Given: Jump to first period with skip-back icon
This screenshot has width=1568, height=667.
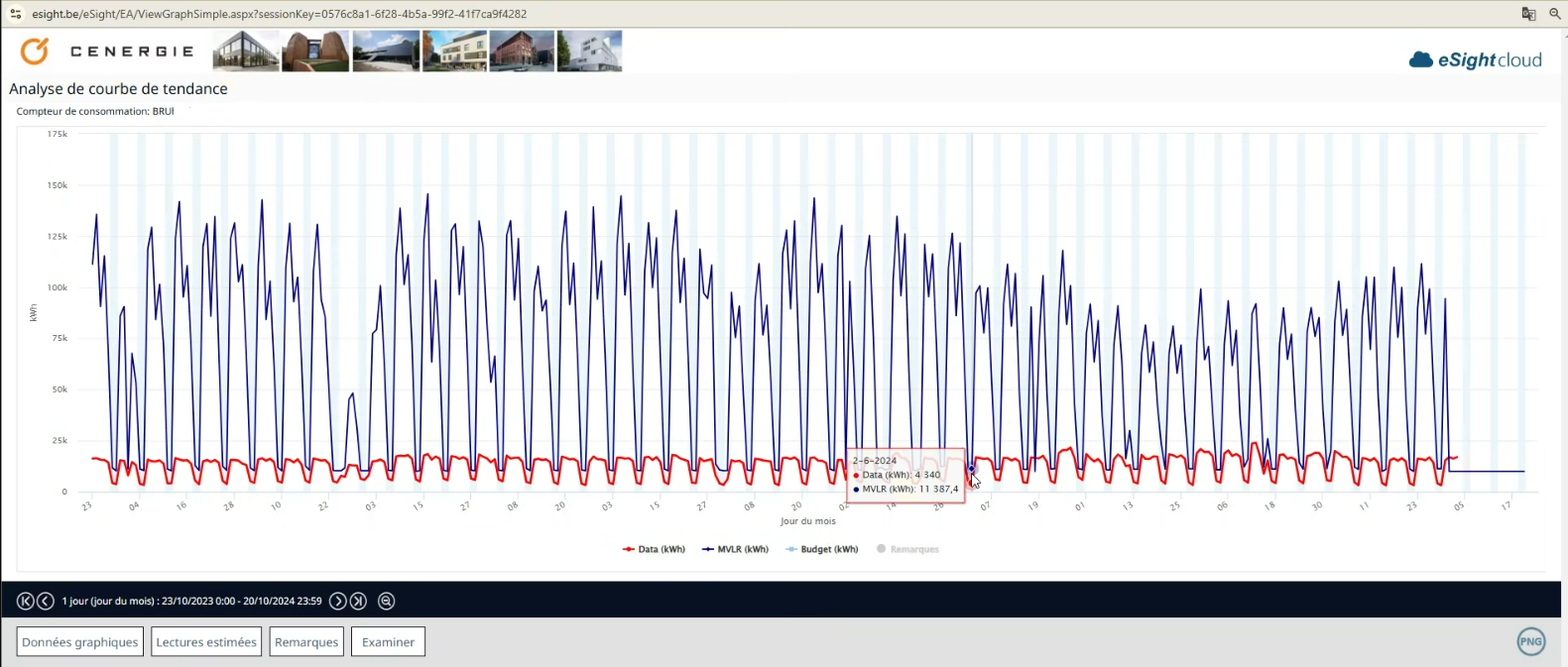Looking at the screenshot, I should (x=26, y=601).
